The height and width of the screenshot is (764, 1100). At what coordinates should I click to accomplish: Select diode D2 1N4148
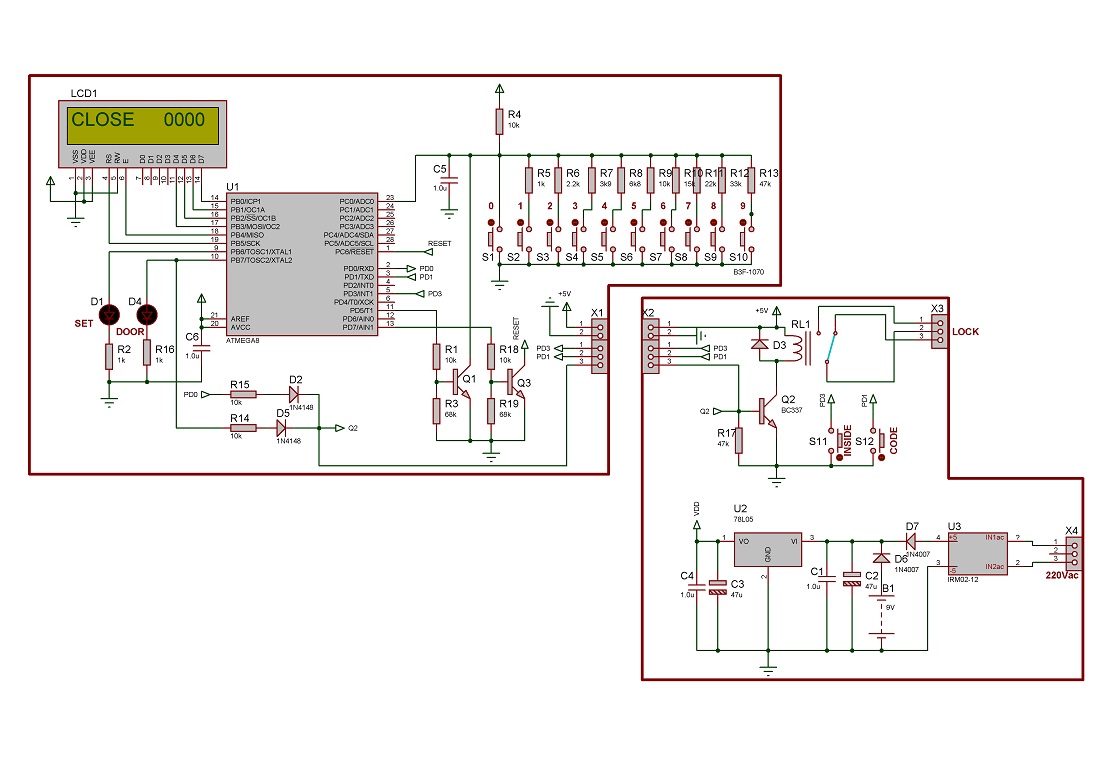click(294, 395)
